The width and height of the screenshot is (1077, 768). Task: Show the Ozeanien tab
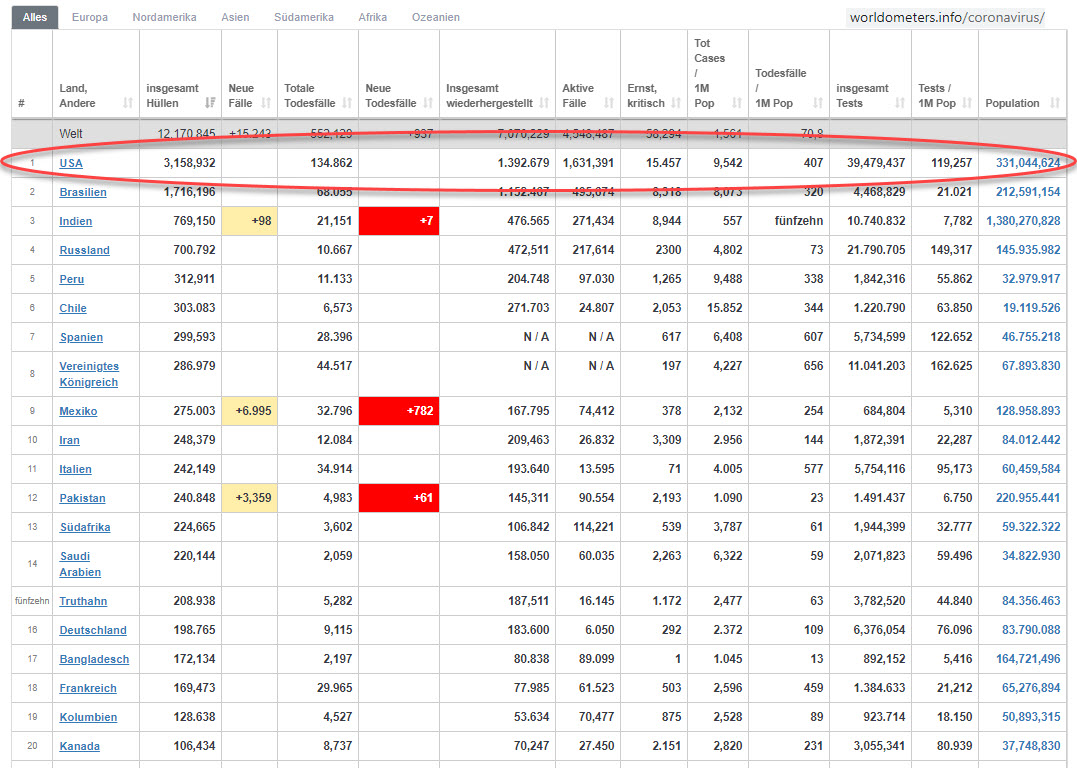[x=436, y=17]
